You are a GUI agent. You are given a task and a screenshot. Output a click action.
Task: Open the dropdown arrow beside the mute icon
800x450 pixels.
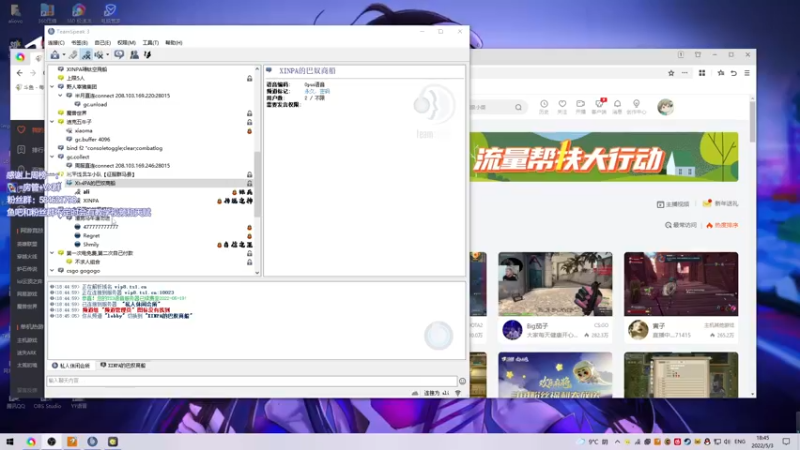pyautogui.click(x=108, y=55)
